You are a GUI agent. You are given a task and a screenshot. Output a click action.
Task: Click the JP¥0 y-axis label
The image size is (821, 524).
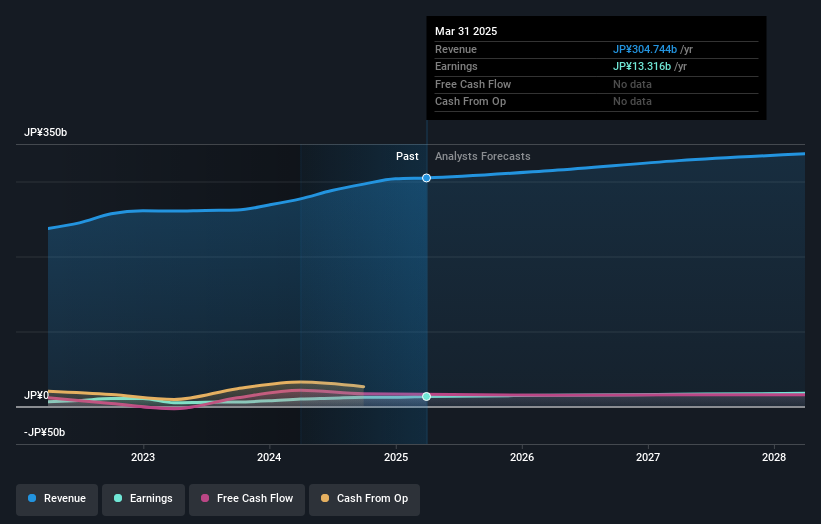36,395
